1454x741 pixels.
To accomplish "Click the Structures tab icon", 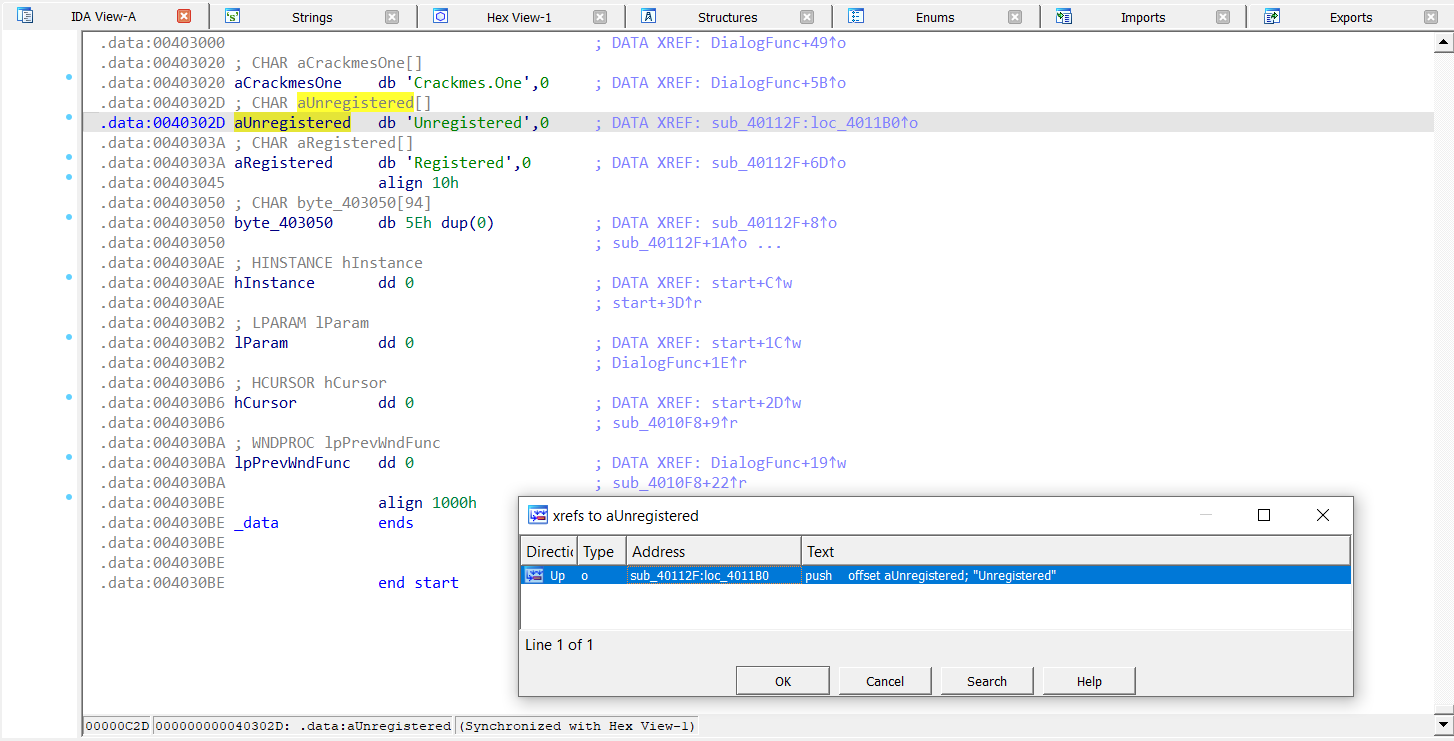I will click(x=648, y=16).
